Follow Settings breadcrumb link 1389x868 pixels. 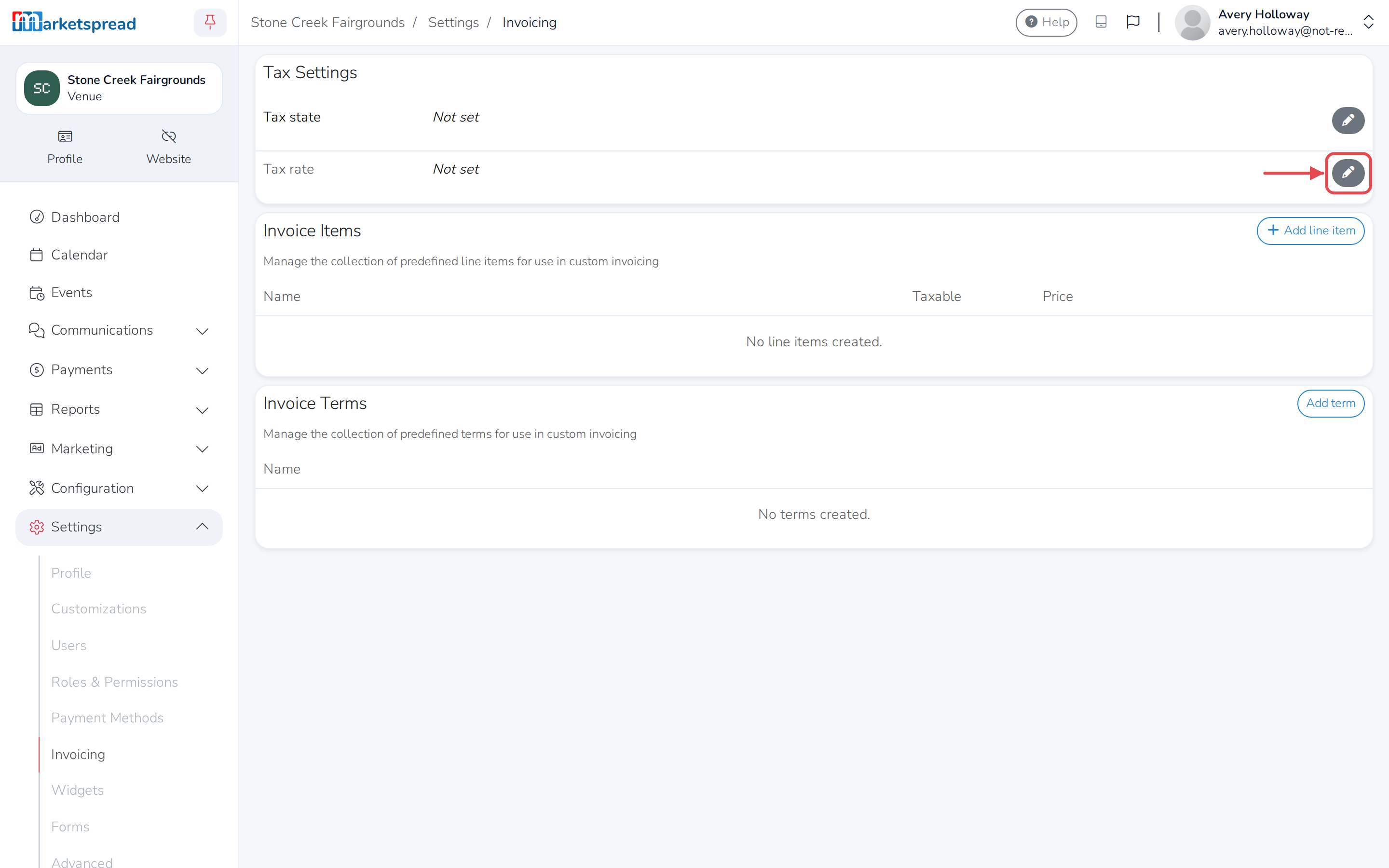tap(453, 22)
